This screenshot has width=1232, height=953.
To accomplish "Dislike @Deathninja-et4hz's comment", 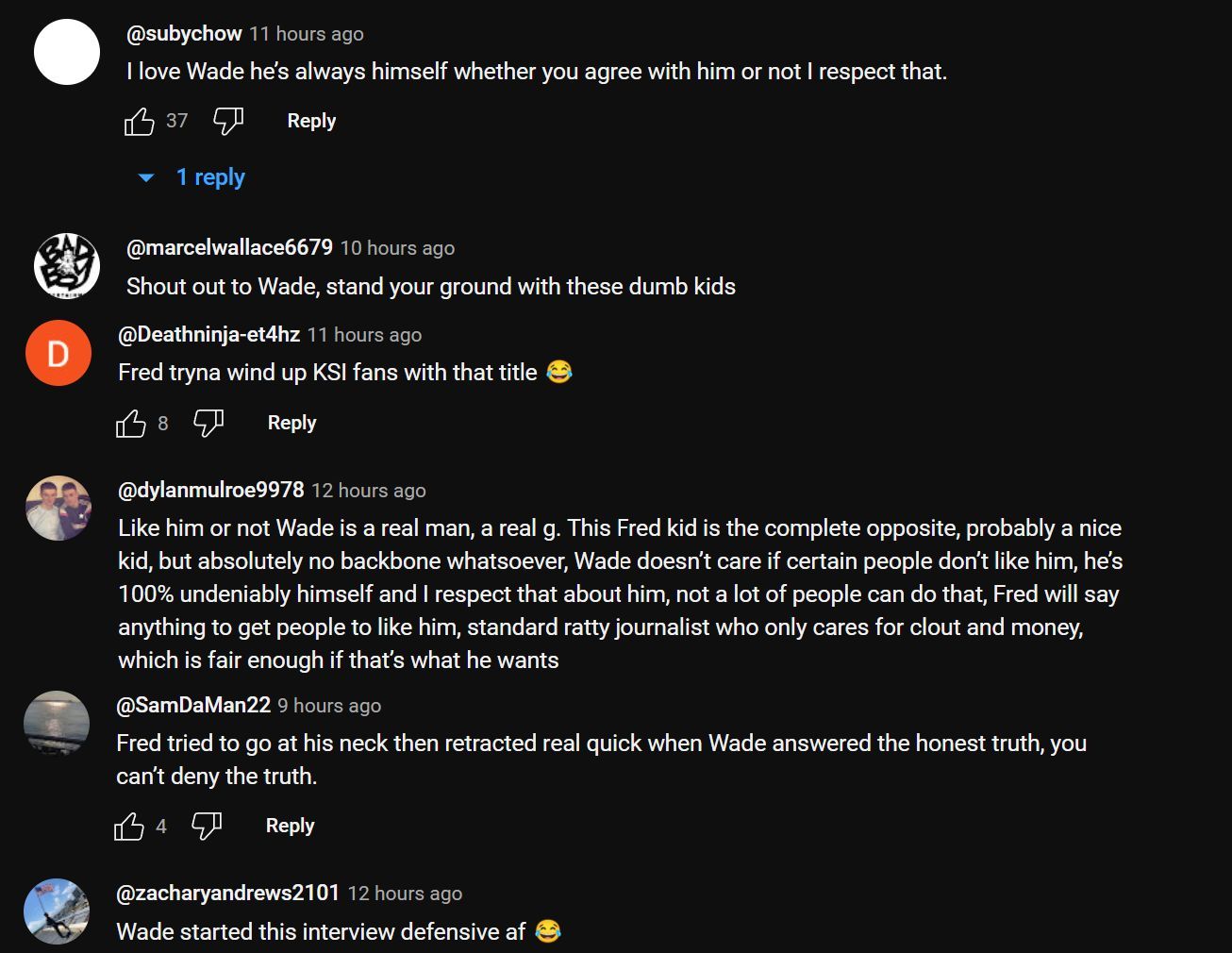I will [208, 424].
